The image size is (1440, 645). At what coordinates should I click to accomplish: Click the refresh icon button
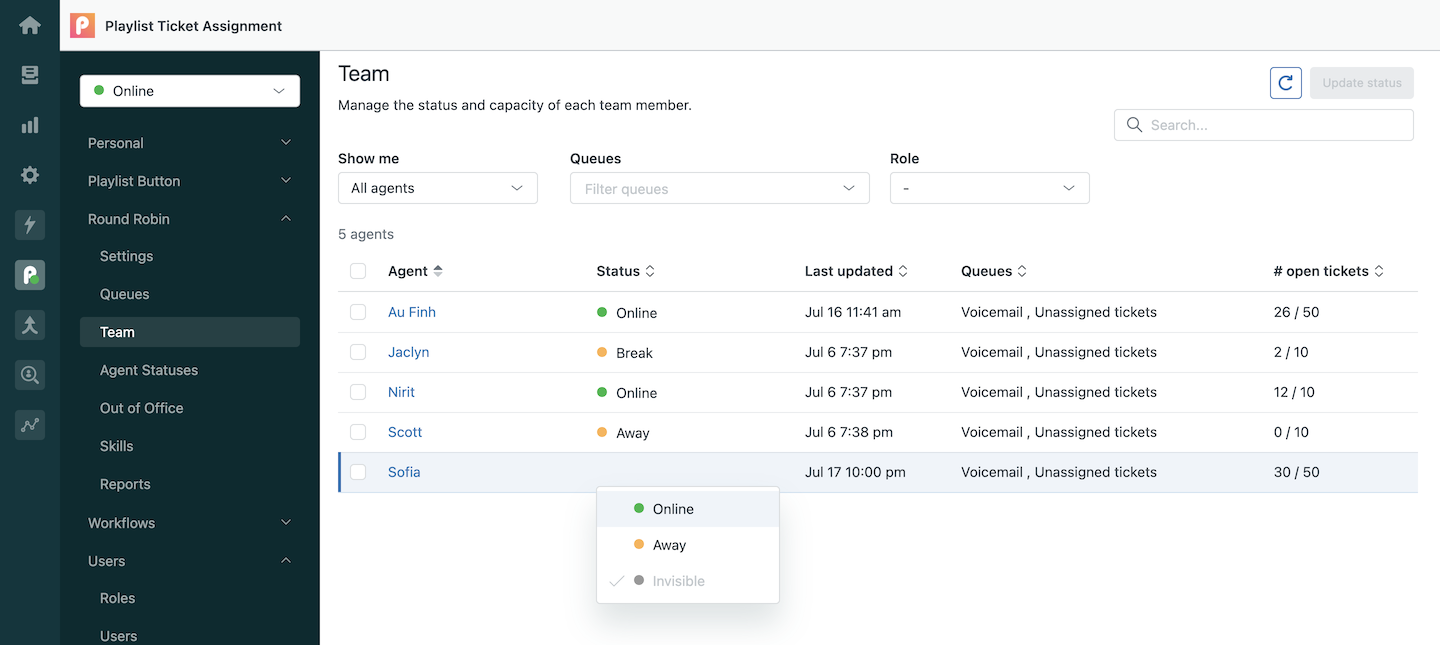[1286, 83]
